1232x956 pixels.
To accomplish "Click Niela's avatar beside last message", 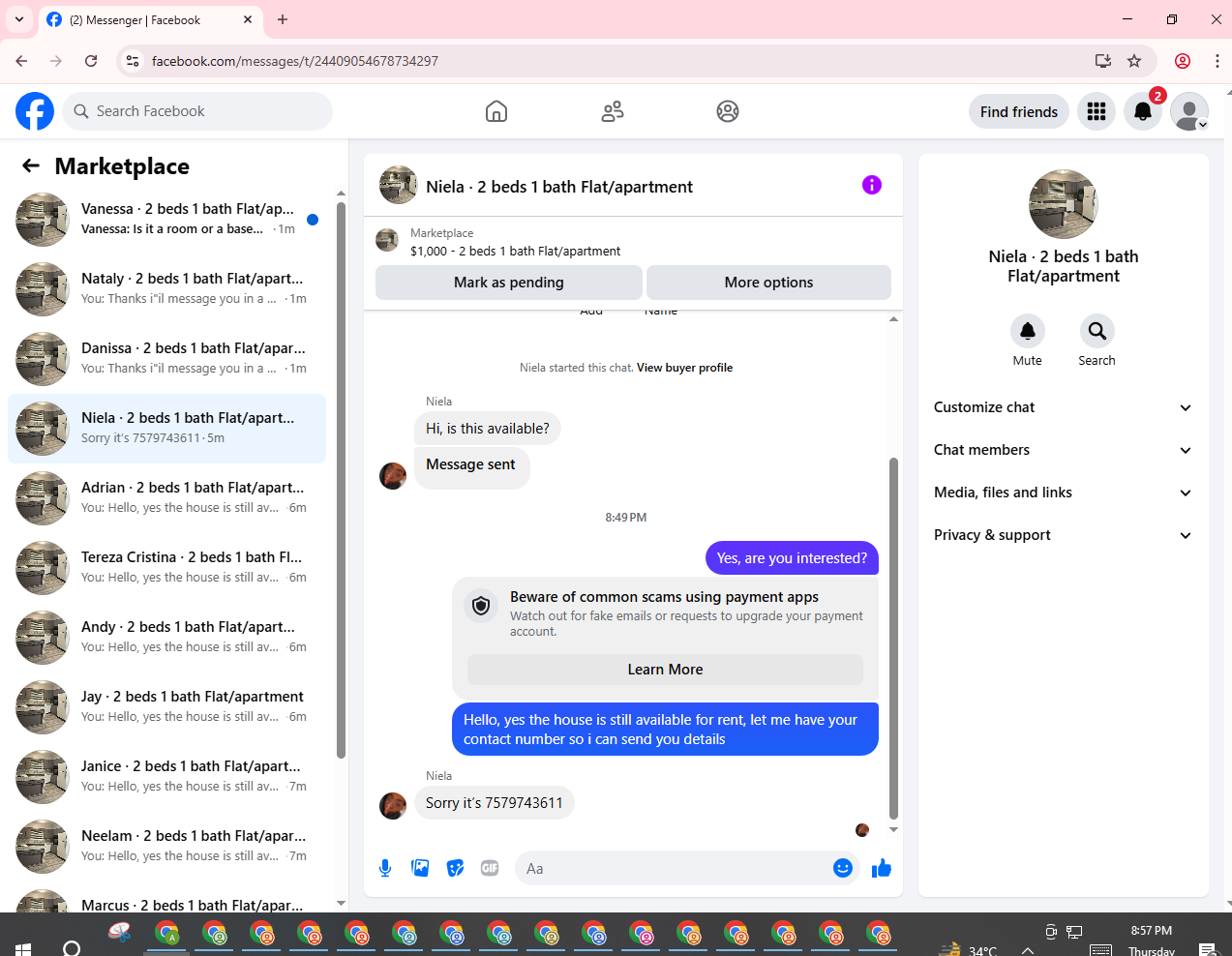I will 393,806.
